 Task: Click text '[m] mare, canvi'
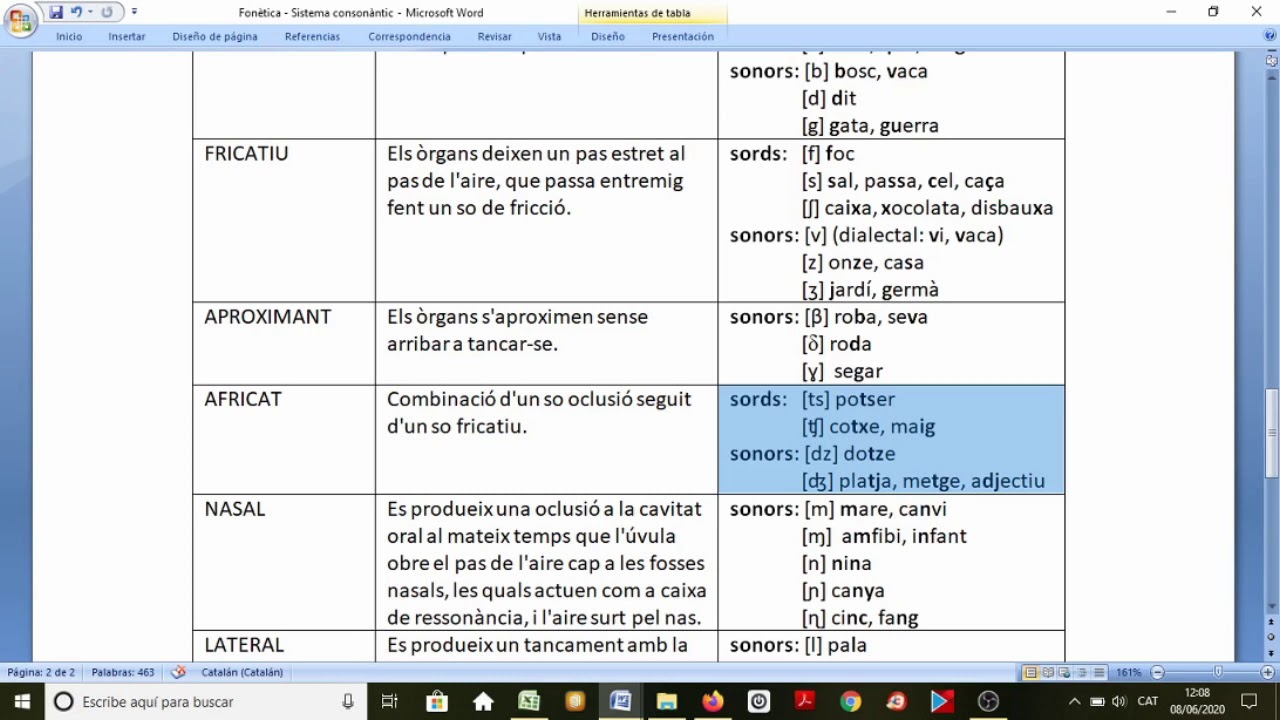875,509
